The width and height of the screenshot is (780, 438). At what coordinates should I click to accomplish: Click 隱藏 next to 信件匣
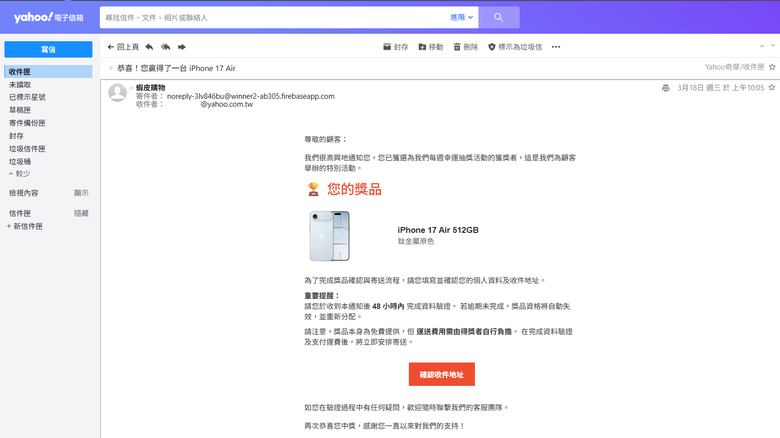coord(81,213)
